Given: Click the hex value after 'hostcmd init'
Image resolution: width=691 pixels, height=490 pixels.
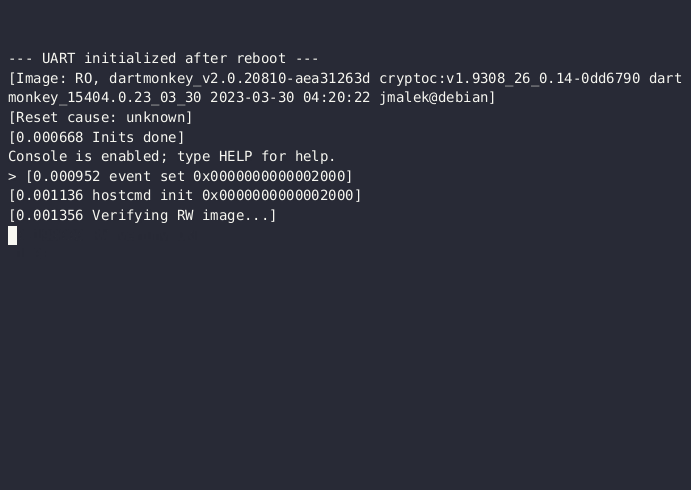Looking at the screenshot, I should [x=278, y=195].
